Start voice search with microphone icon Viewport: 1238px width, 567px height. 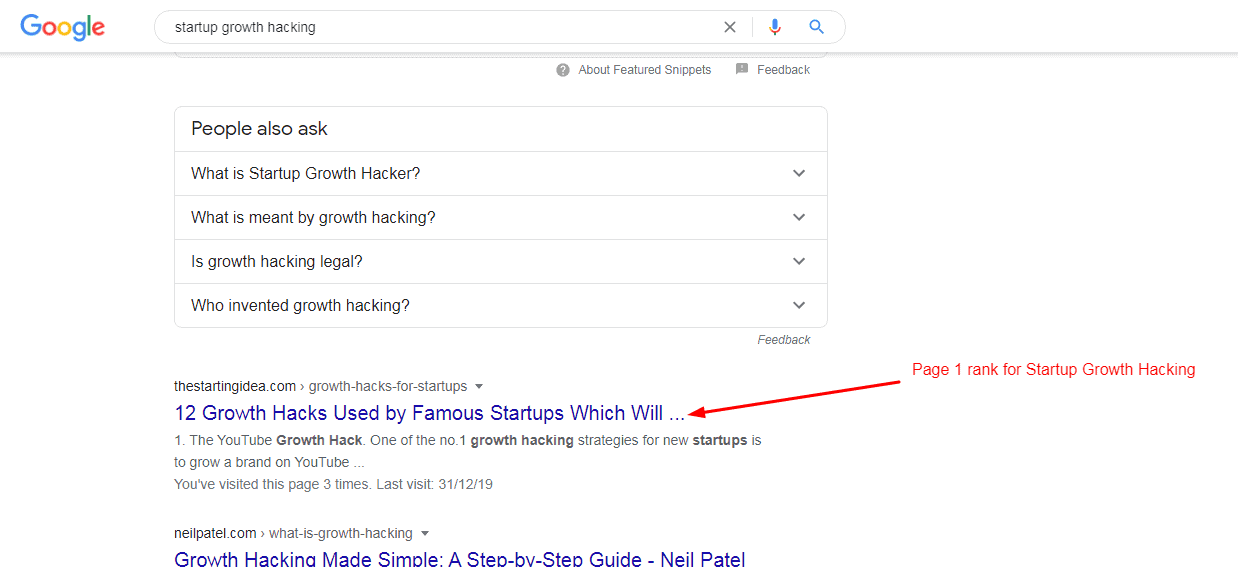click(x=774, y=27)
